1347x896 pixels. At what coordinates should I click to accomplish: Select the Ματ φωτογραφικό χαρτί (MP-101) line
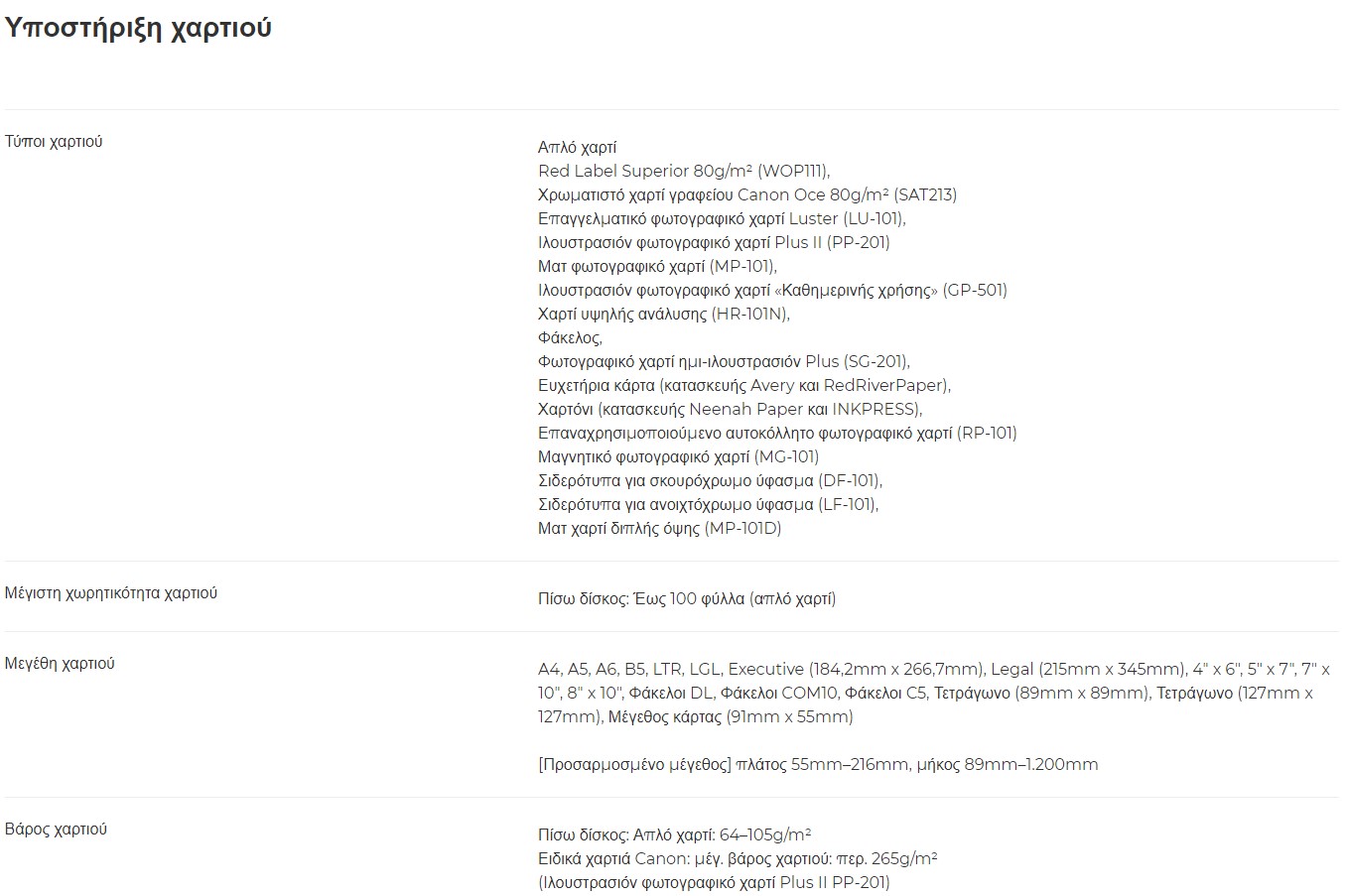point(657,266)
